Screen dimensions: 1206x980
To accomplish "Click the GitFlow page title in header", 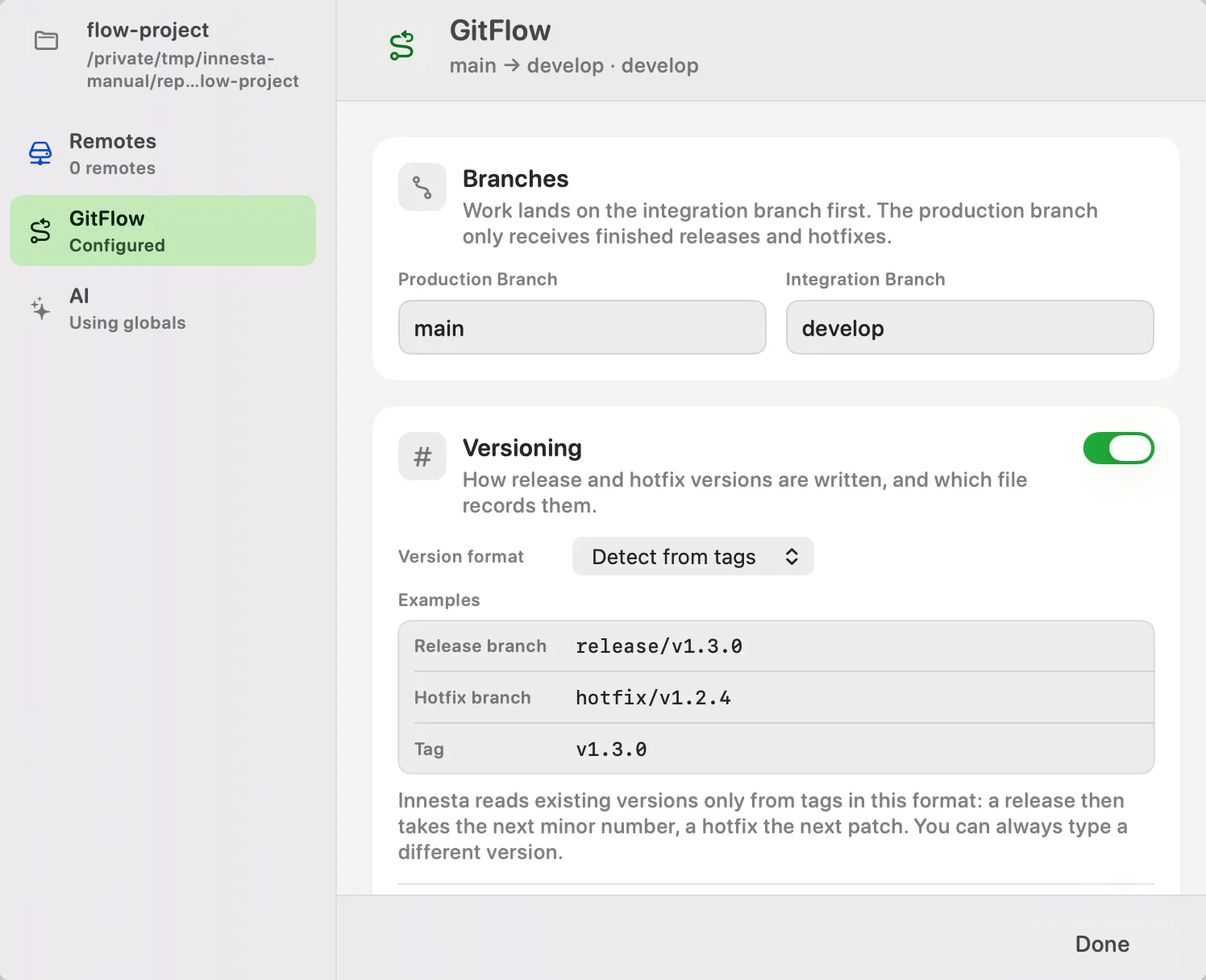I will 501,31.
